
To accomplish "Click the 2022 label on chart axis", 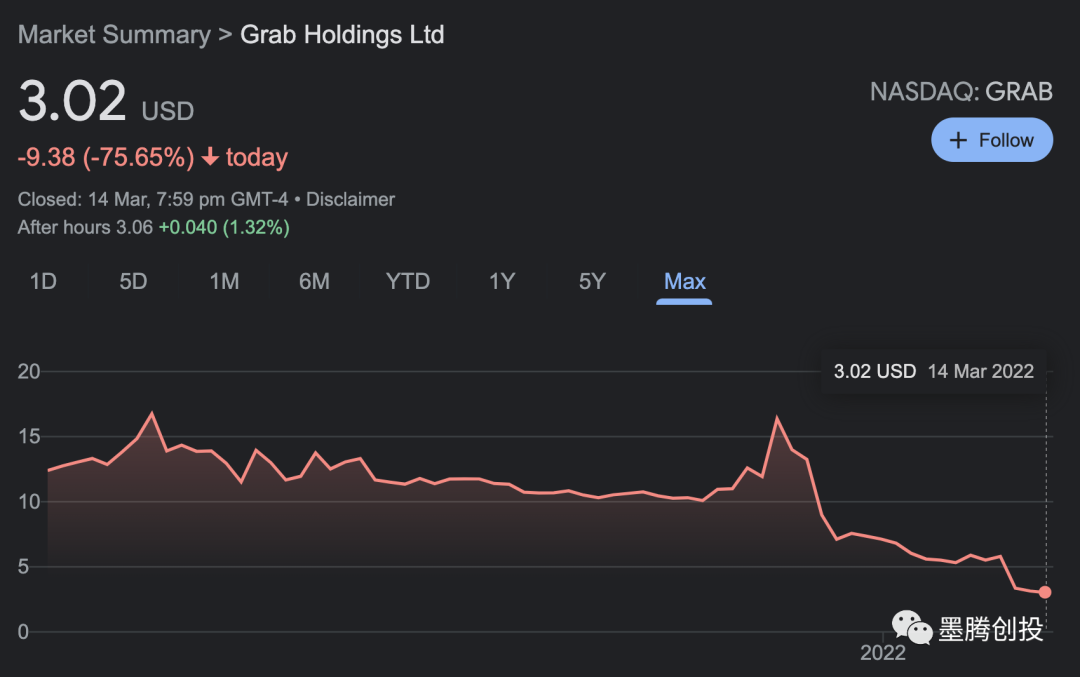I will point(883,653).
